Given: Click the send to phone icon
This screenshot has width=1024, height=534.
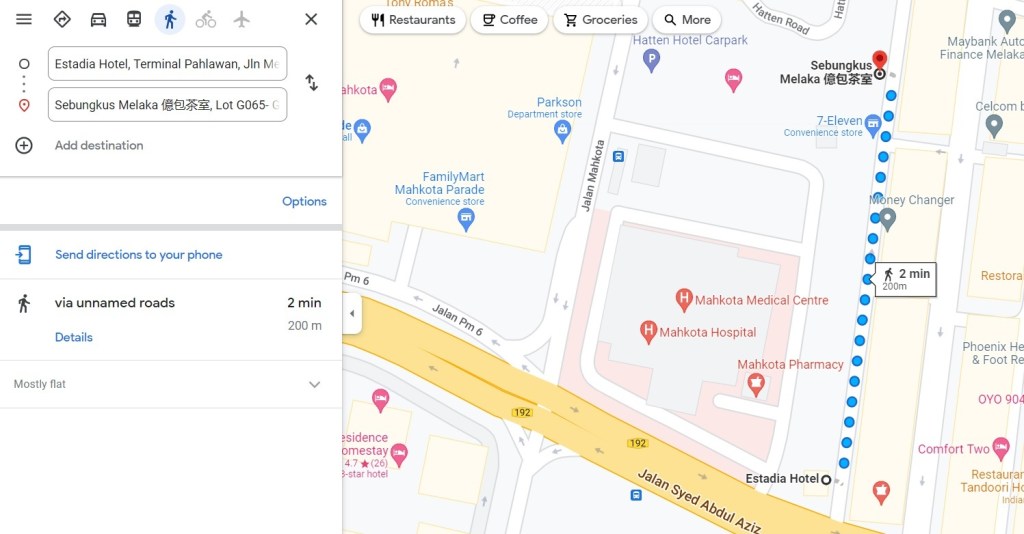Looking at the screenshot, I should tap(24, 255).
